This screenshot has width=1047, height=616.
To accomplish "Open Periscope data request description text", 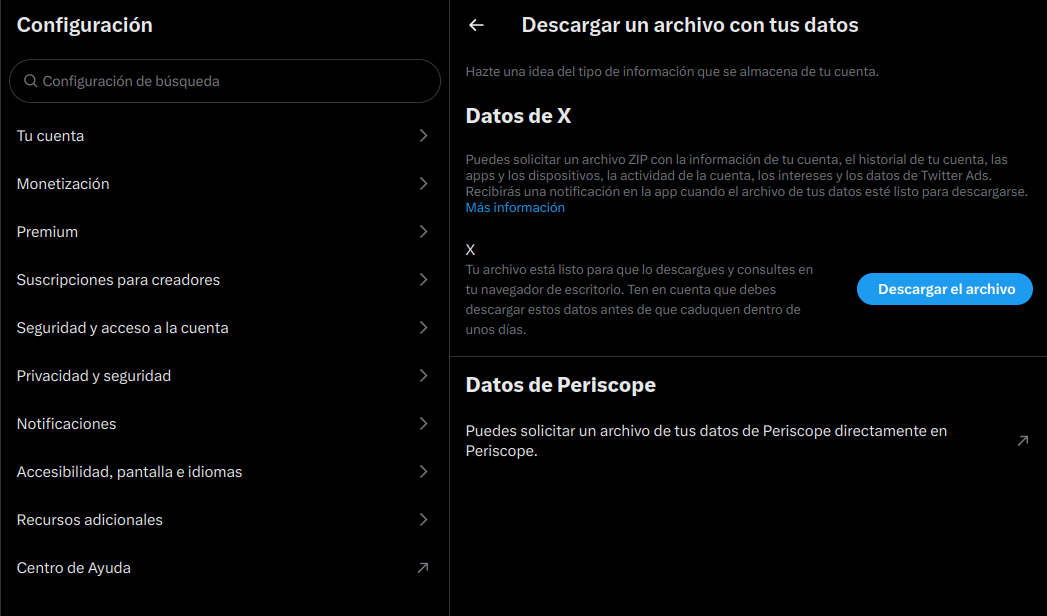I will (x=706, y=441).
